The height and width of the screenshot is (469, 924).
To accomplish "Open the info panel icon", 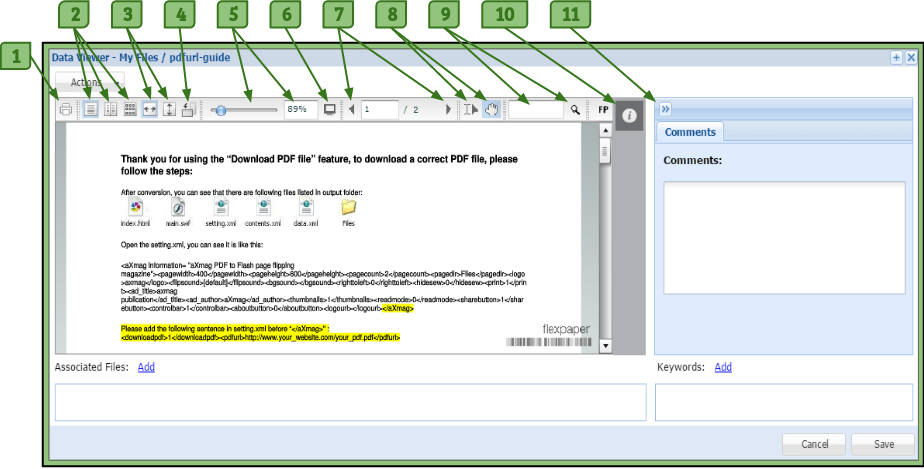I will [629, 115].
